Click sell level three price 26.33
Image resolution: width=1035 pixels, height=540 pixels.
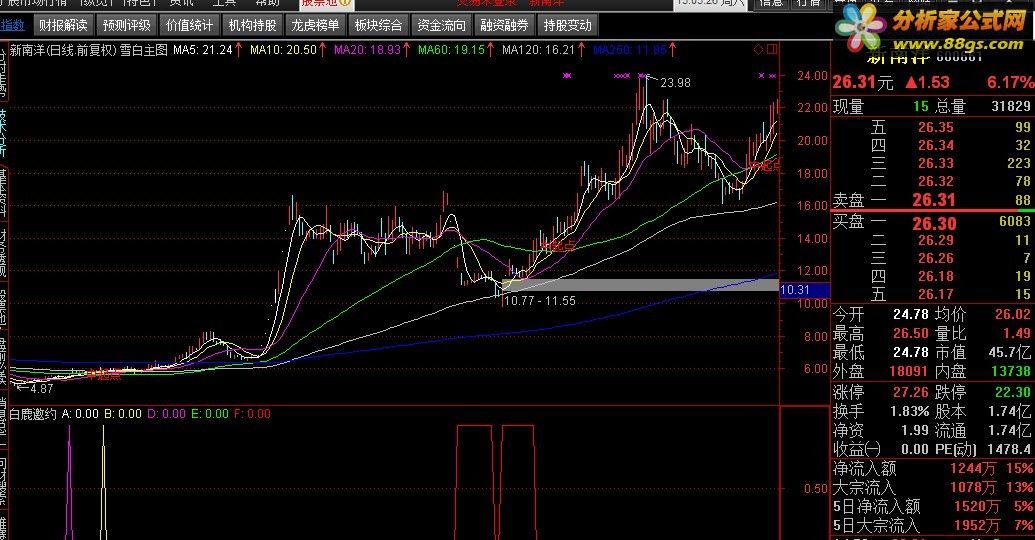tap(936, 163)
